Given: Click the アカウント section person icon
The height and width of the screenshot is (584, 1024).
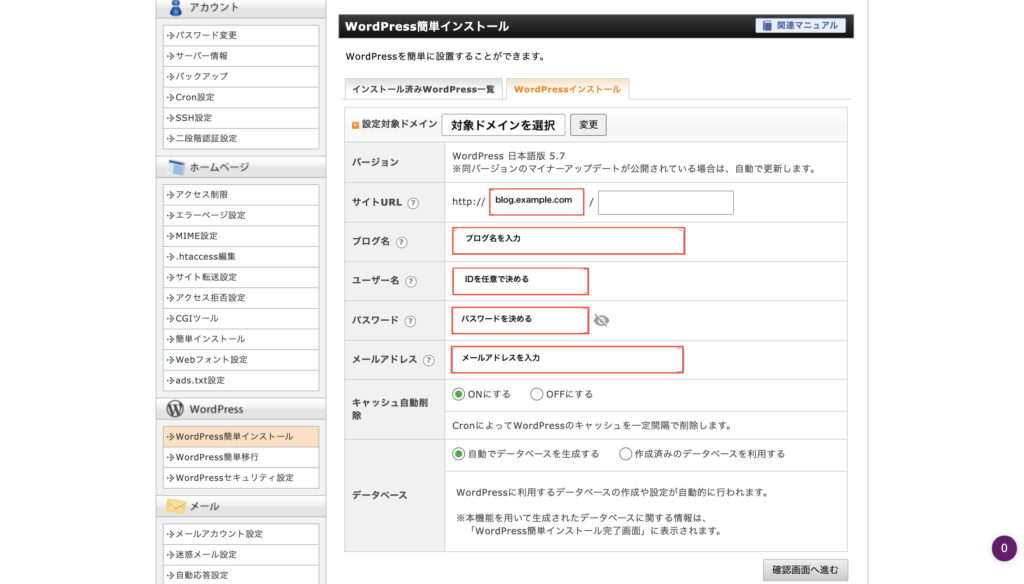Looking at the screenshot, I should point(175,8).
